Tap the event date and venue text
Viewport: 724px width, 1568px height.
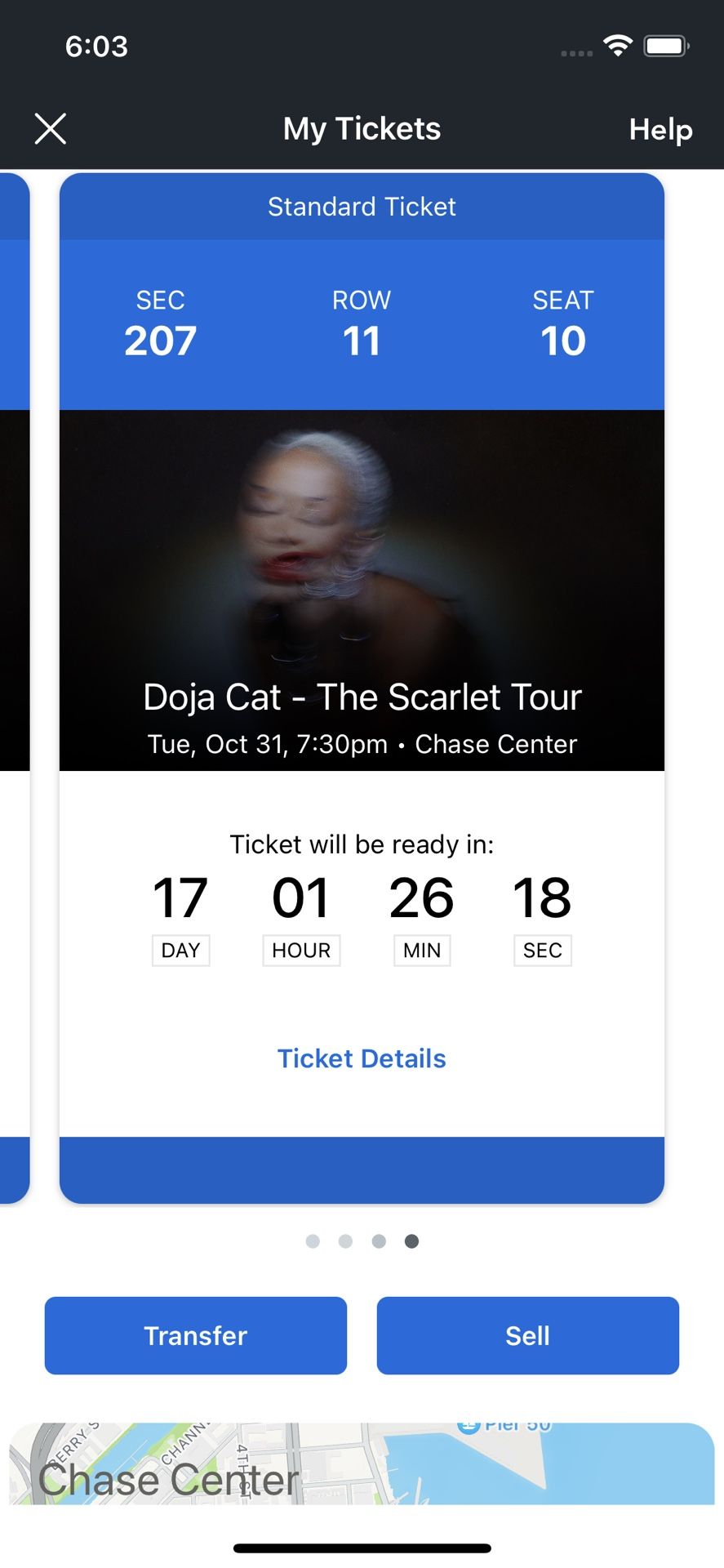click(362, 744)
